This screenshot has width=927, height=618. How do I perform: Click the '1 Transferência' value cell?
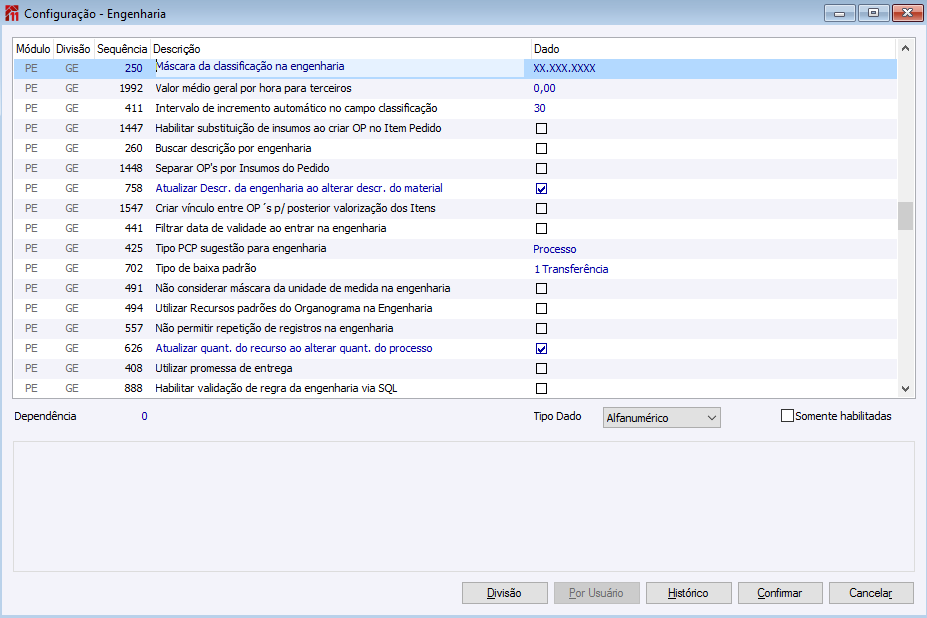[x=571, y=269]
